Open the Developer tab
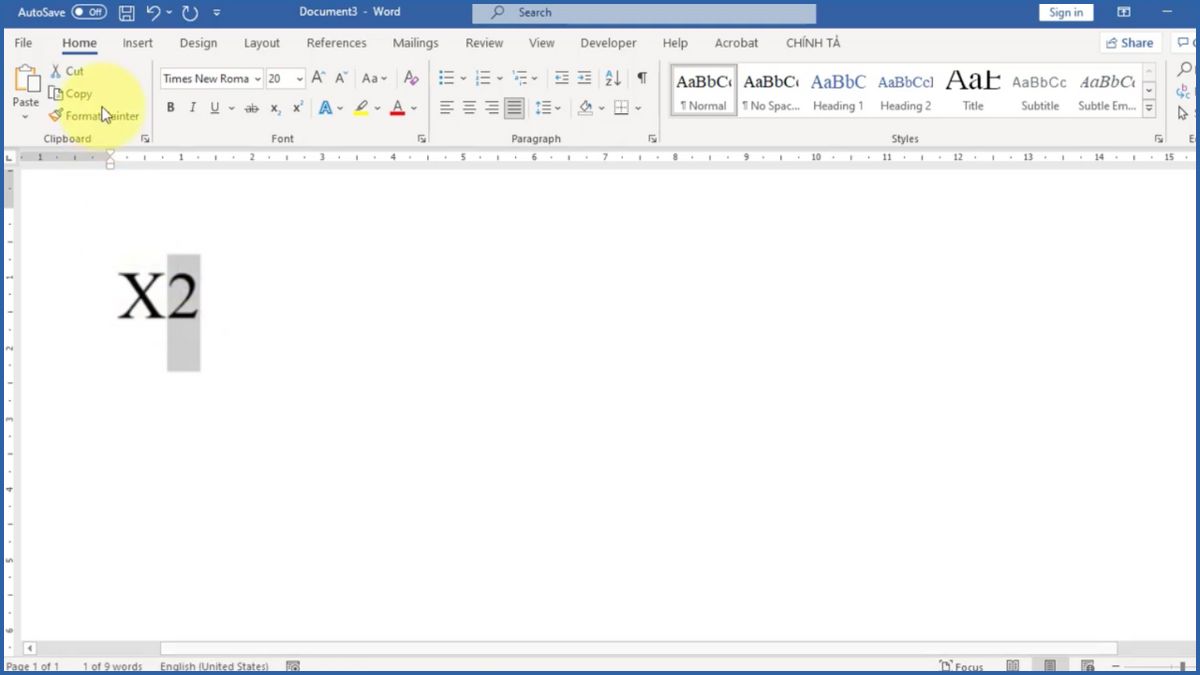This screenshot has width=1200, height=675. [x=608, y=43]
